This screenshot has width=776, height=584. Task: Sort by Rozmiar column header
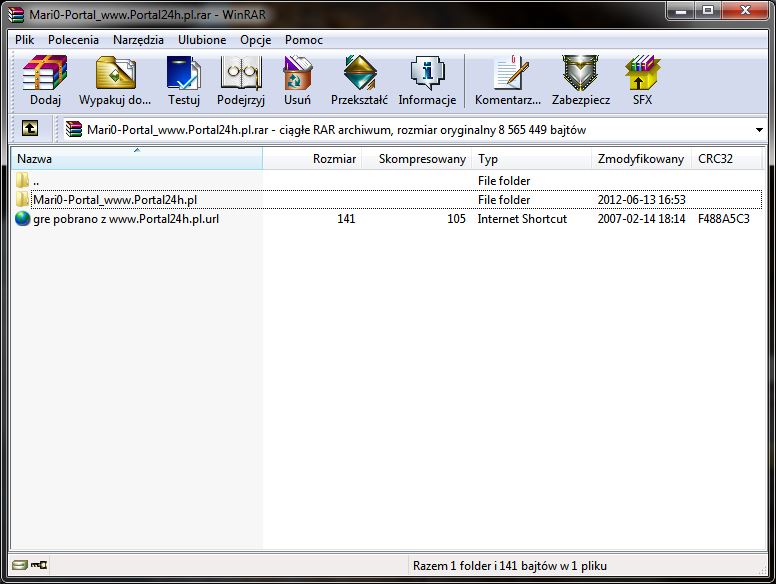312,159
